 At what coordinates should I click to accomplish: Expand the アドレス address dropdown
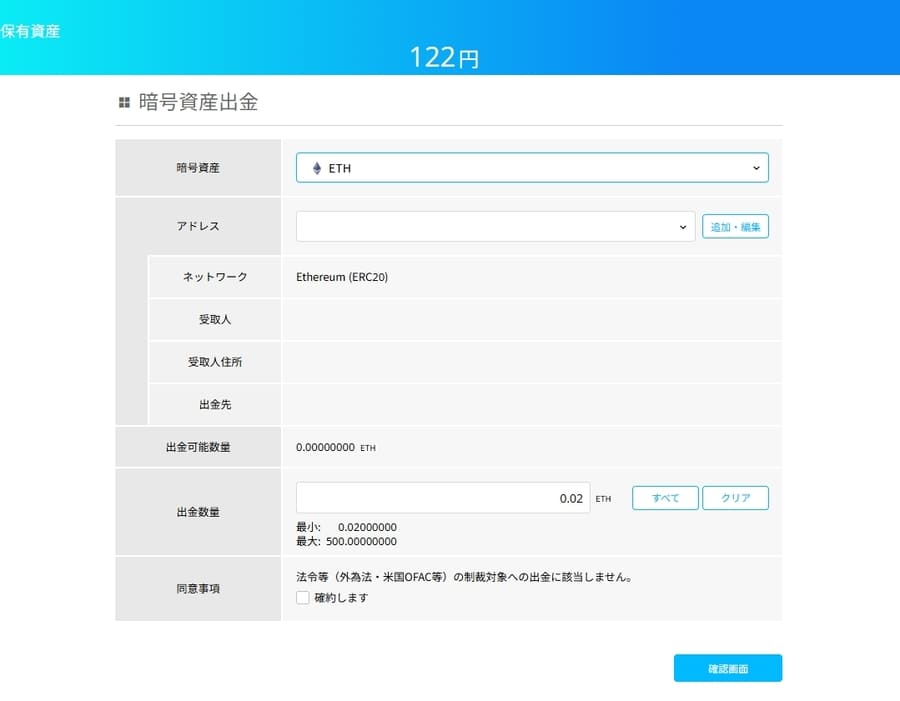[495, 226]
